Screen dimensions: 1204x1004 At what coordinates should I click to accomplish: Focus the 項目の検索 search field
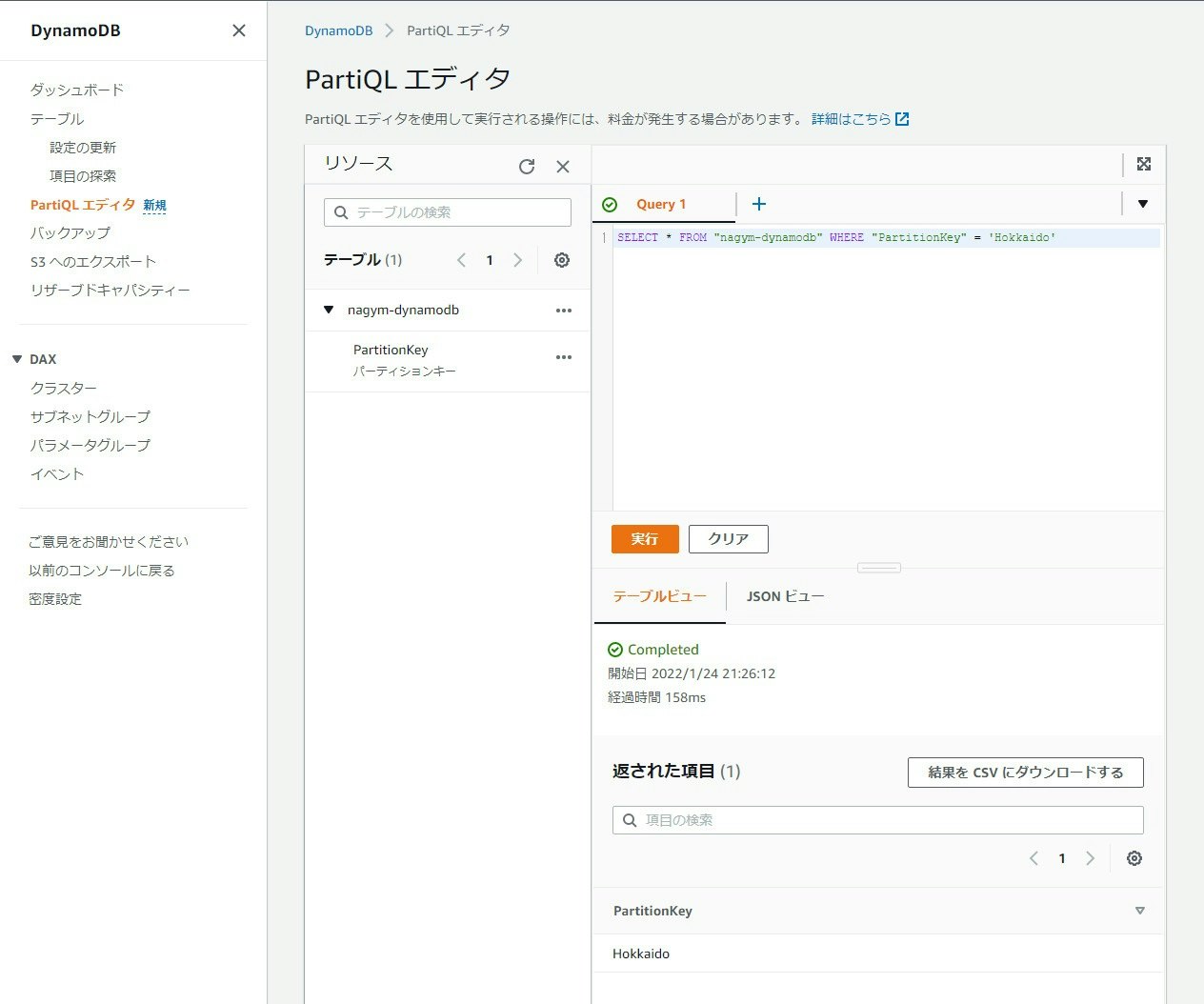click(x=878, y=820)
